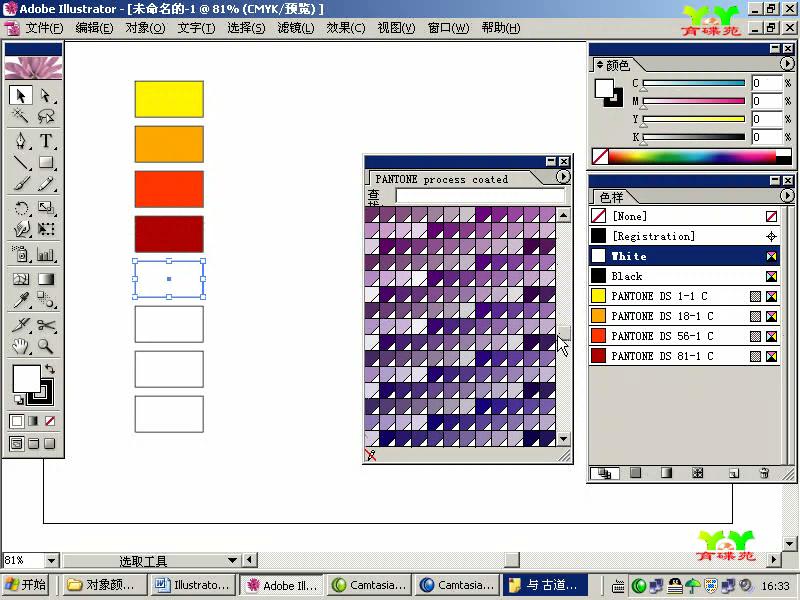Image resolution: width=800 pixels, height=600 pixels.
Task: Select the Scale tool
Action: pos(46,208)
